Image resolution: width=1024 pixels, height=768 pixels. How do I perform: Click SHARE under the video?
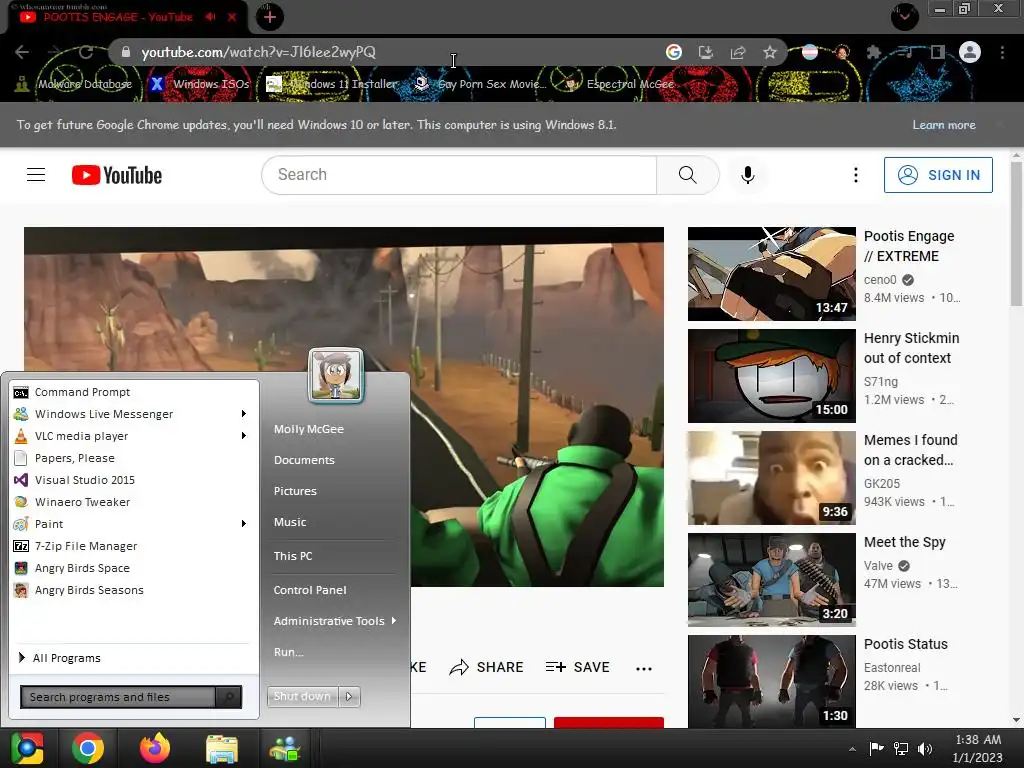tap(487, 667)
